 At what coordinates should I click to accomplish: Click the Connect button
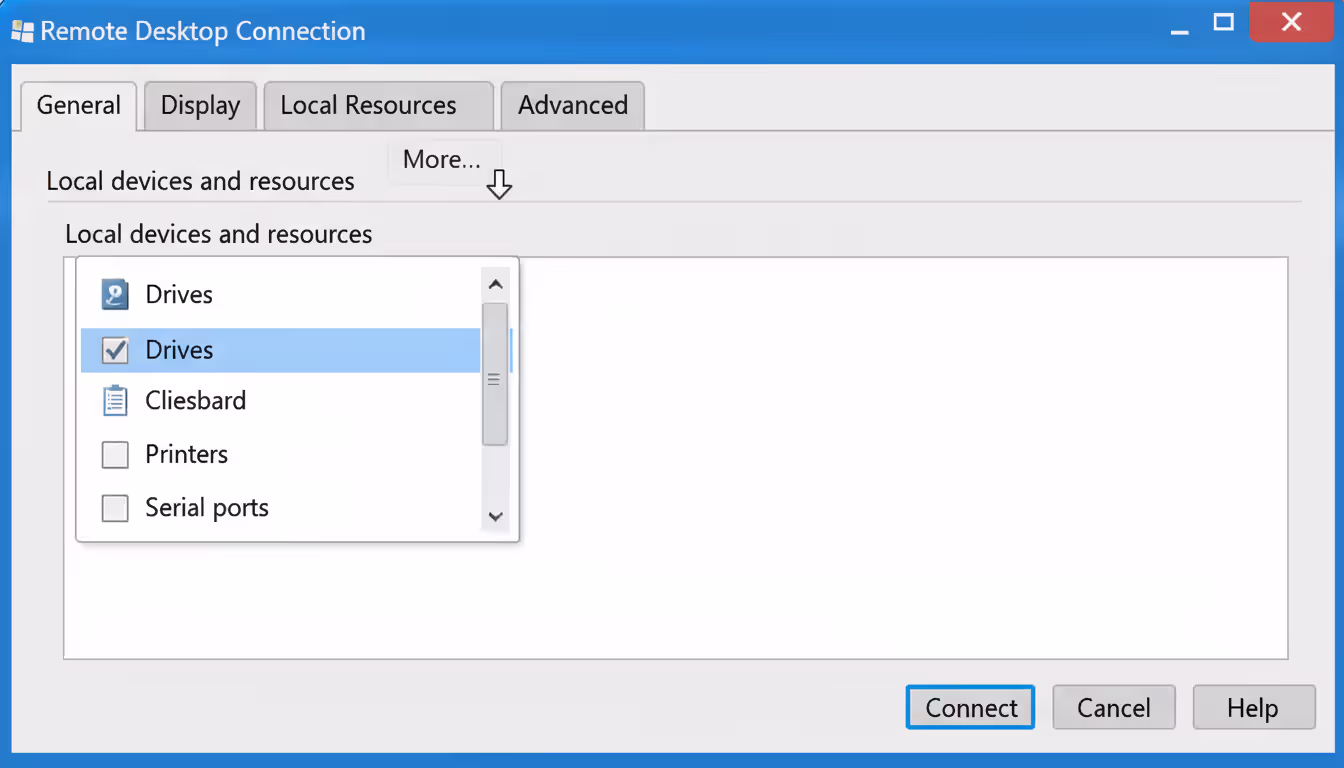tap(969, 707)
